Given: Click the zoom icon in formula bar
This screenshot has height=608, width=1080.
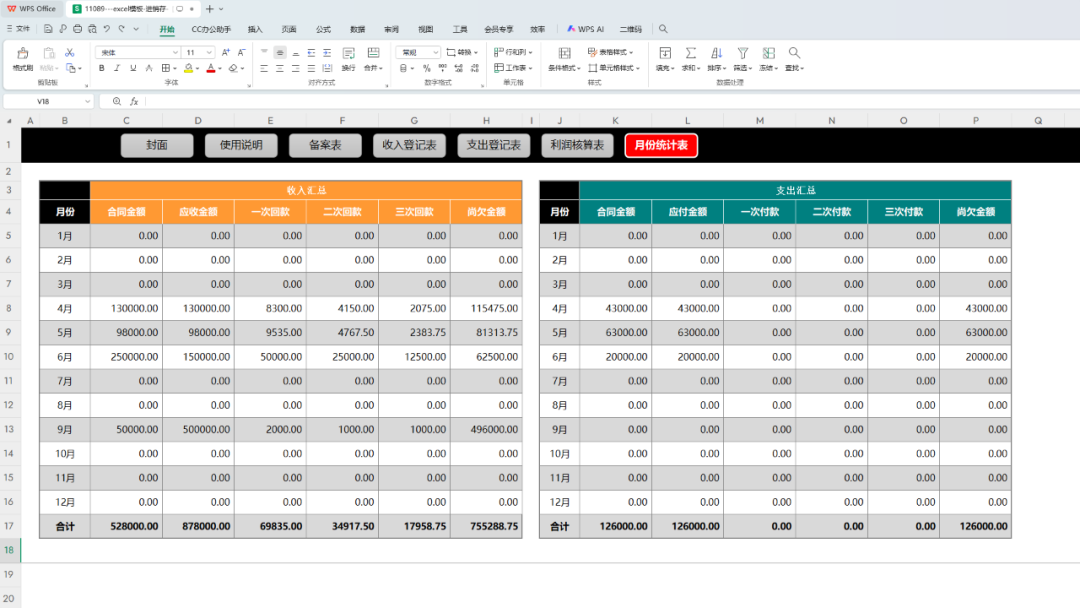Looking at the screenshot, I should click(116, 101).
